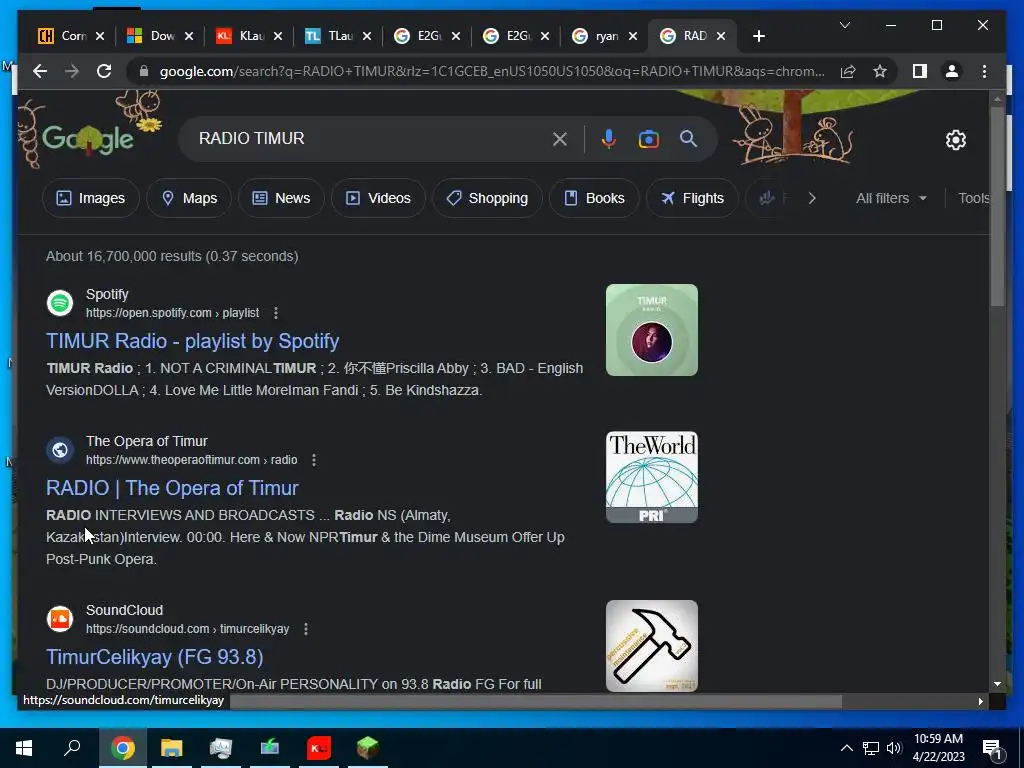
Task: Submit search with magnifying glass icon
Action: pyautogui.click(x=688, y=138)
